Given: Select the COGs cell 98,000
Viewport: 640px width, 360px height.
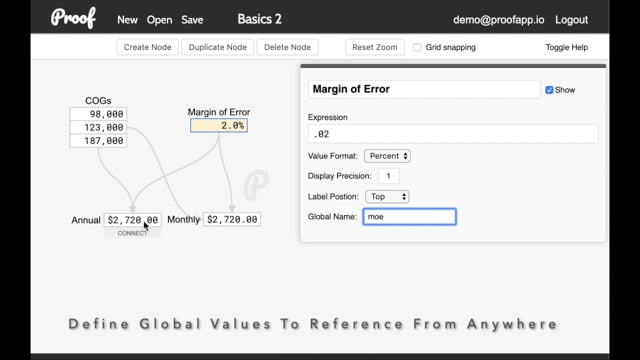Looking at the screenshot, I should [x=98, y=114].
